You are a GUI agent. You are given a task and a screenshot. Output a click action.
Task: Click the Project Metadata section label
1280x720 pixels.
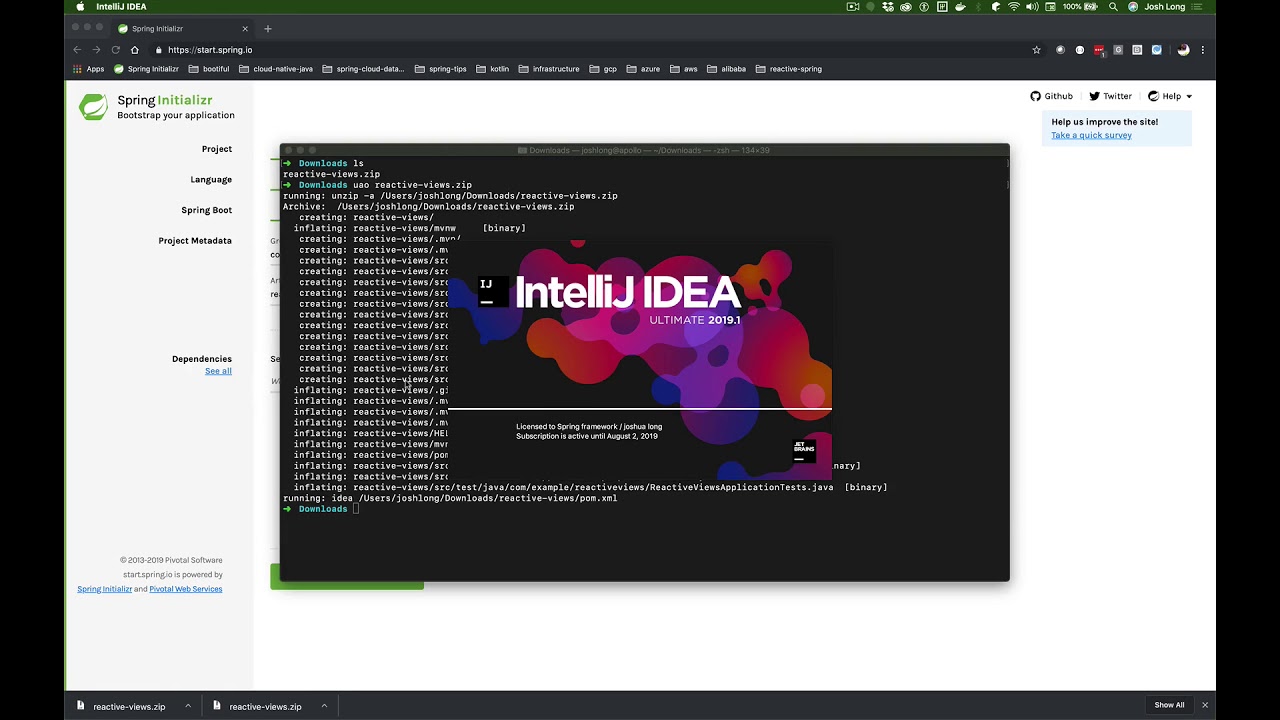[195, 241]
